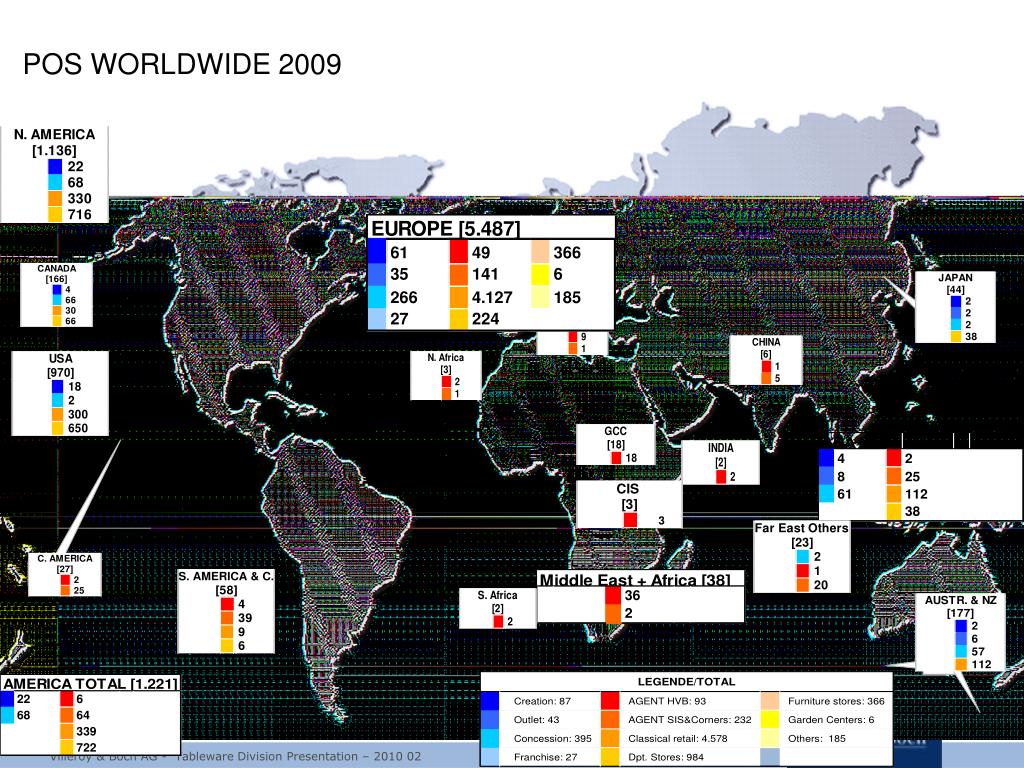Image resolution: width=1024 pixels, height=768 pixels.
Task: Click the value 650 in the USA box
Action: click(x=78, y=428)
